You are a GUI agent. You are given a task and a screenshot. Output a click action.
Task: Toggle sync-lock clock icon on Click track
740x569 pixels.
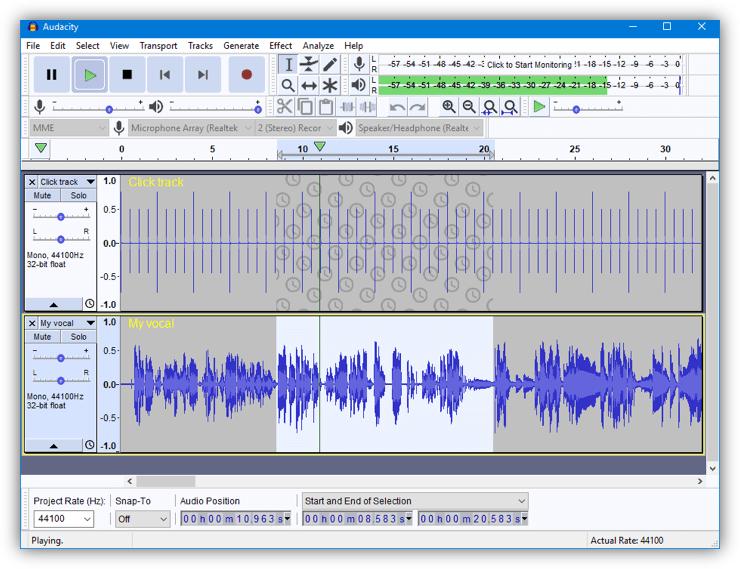[89, 304]
